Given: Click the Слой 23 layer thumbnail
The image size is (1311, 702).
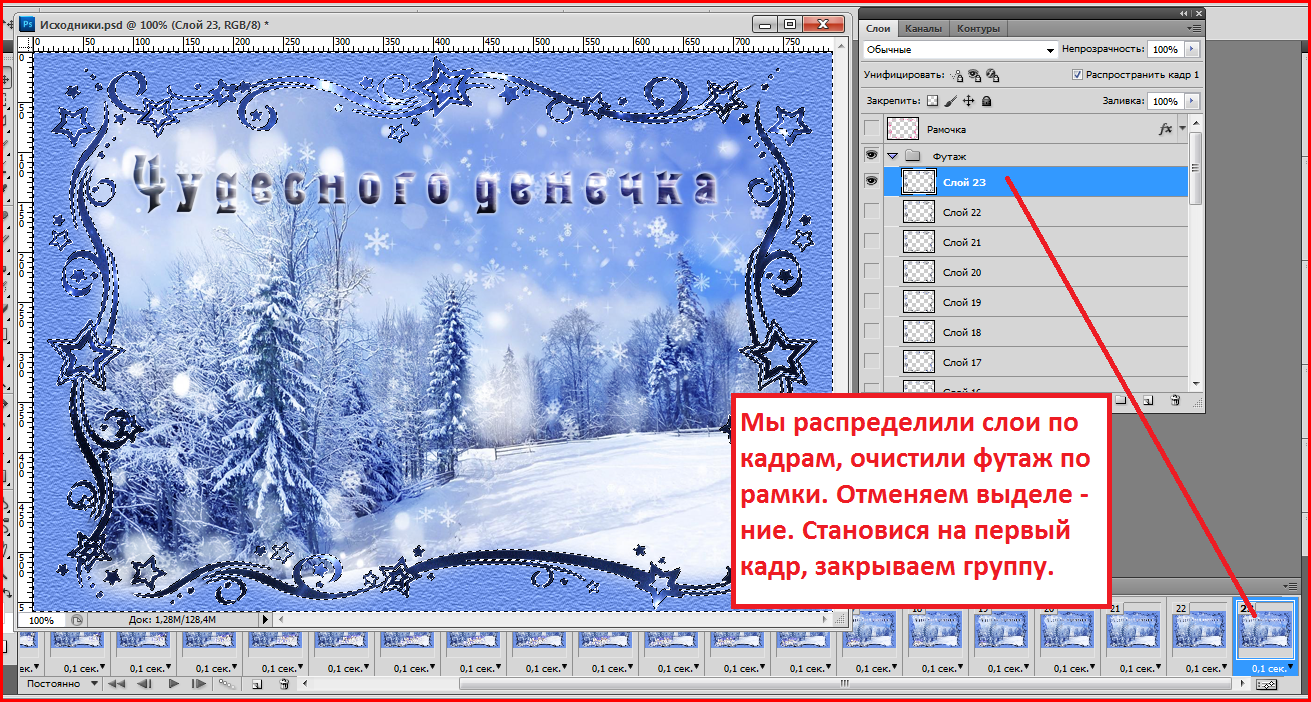Looking at the screenshot, I should point(919,181).
